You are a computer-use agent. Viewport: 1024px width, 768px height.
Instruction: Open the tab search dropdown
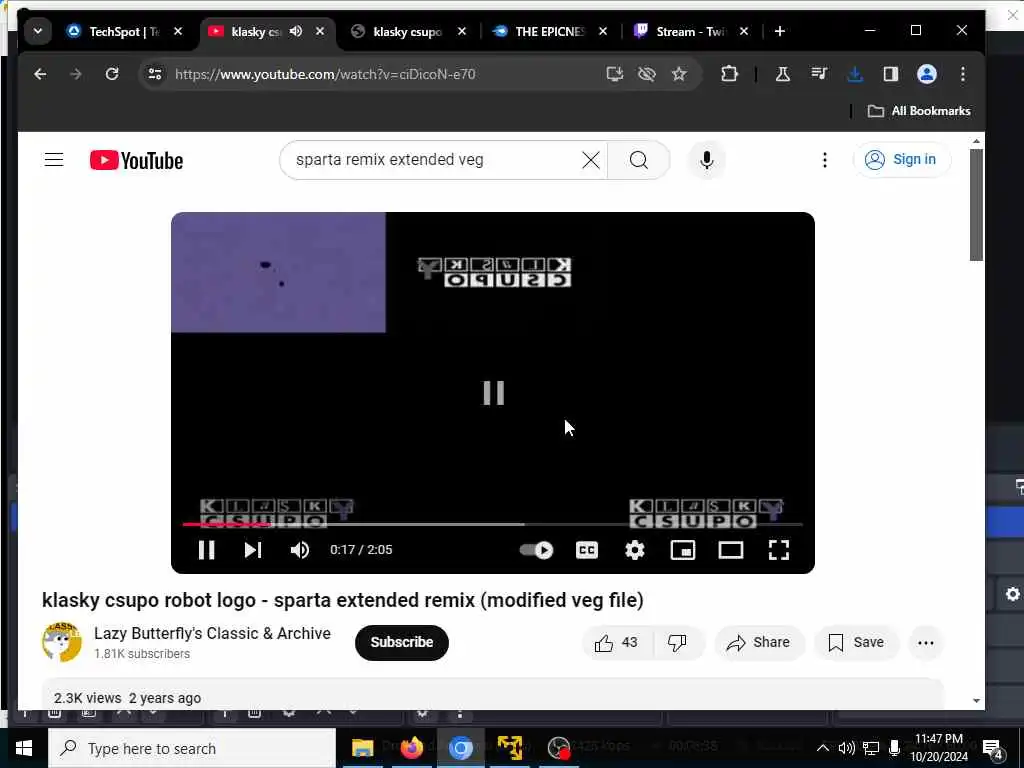38,31
